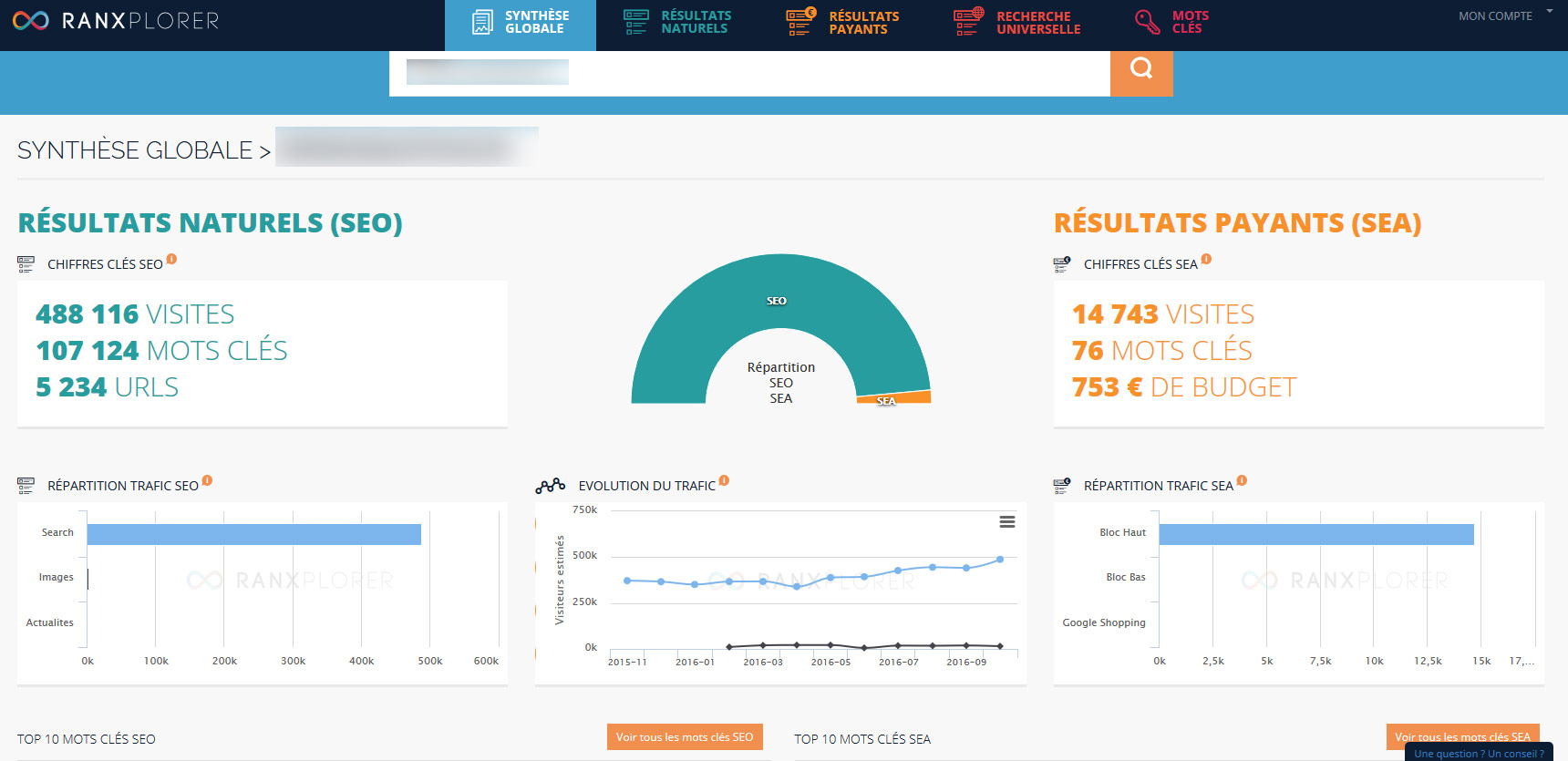Switch to Résultats Naturels tab
The image size is (1568, 761).
[677, 22]
